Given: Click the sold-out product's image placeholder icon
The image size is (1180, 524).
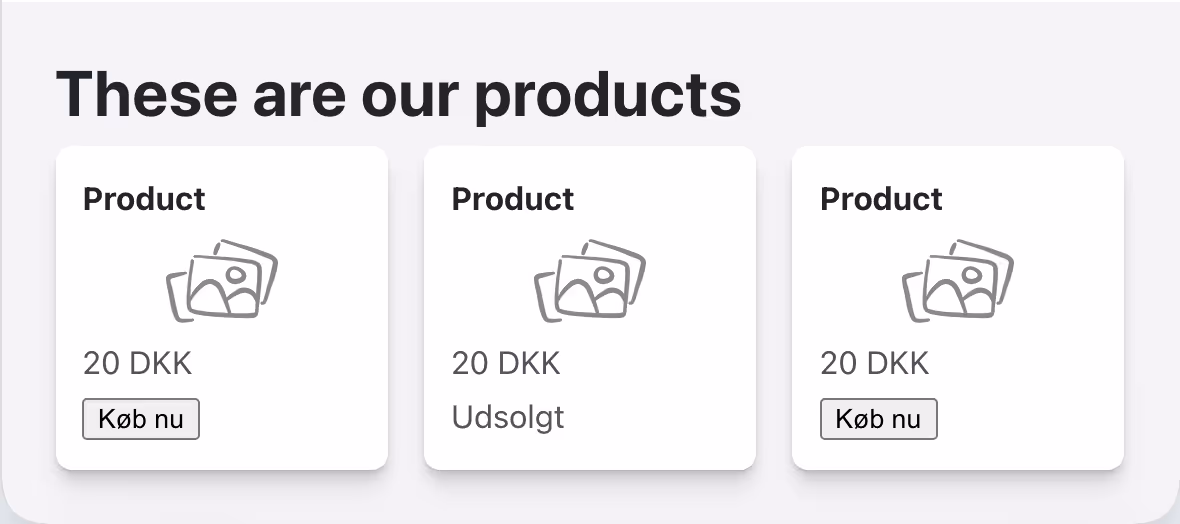Looking at the screenshot, I should [x=590, y=281].
